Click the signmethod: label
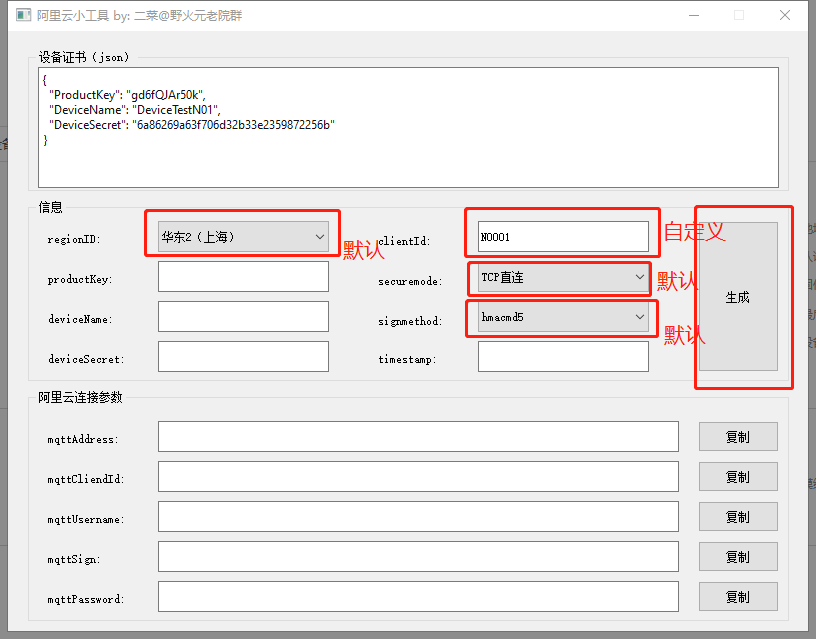Image resolution: width=816 pixels, height=639 pixels. pos(410,322)
